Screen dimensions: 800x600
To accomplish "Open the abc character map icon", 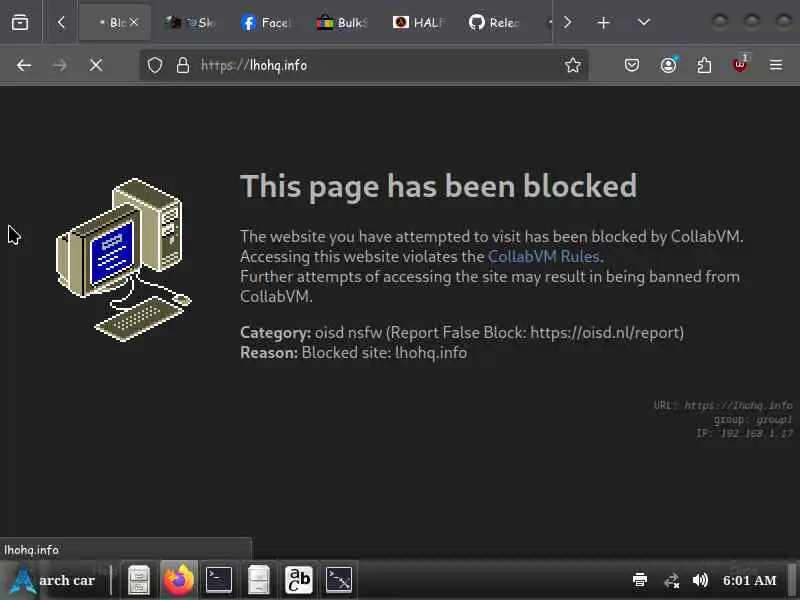I will click(x=298, y=580).
